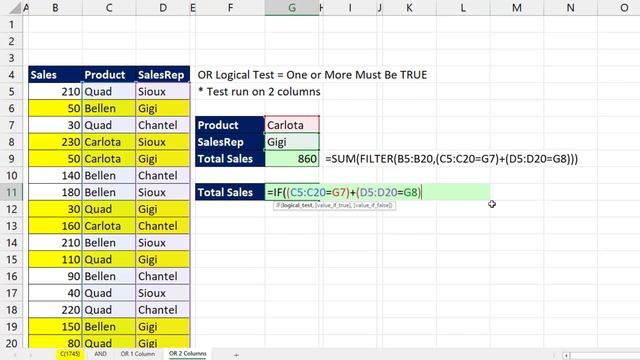The height and width of the screenshot is (360, 640).
Task: Click Bellen product cell in row 6
Action: 109,108
